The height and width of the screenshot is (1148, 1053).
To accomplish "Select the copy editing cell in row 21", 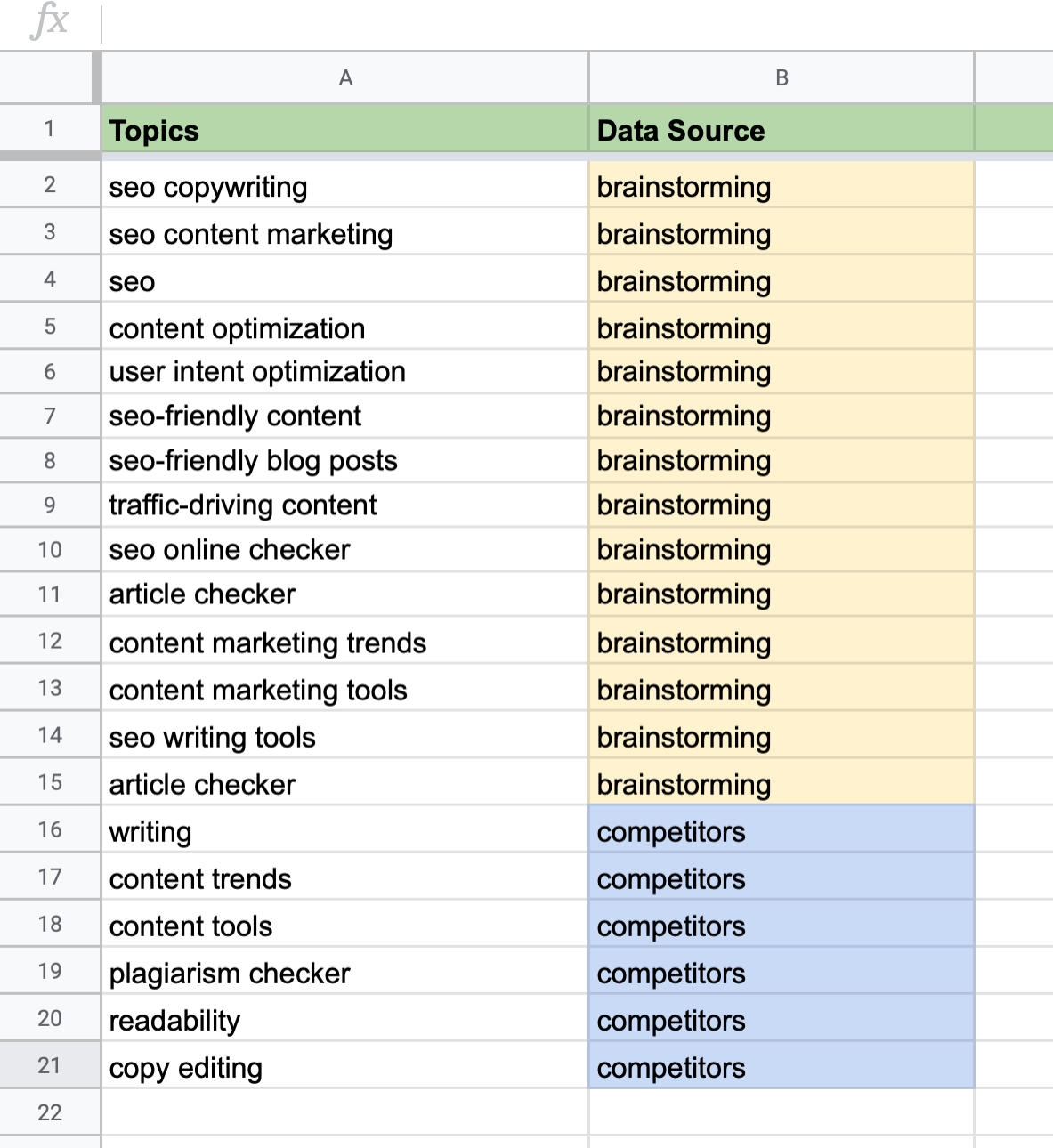I will 344,1068.
